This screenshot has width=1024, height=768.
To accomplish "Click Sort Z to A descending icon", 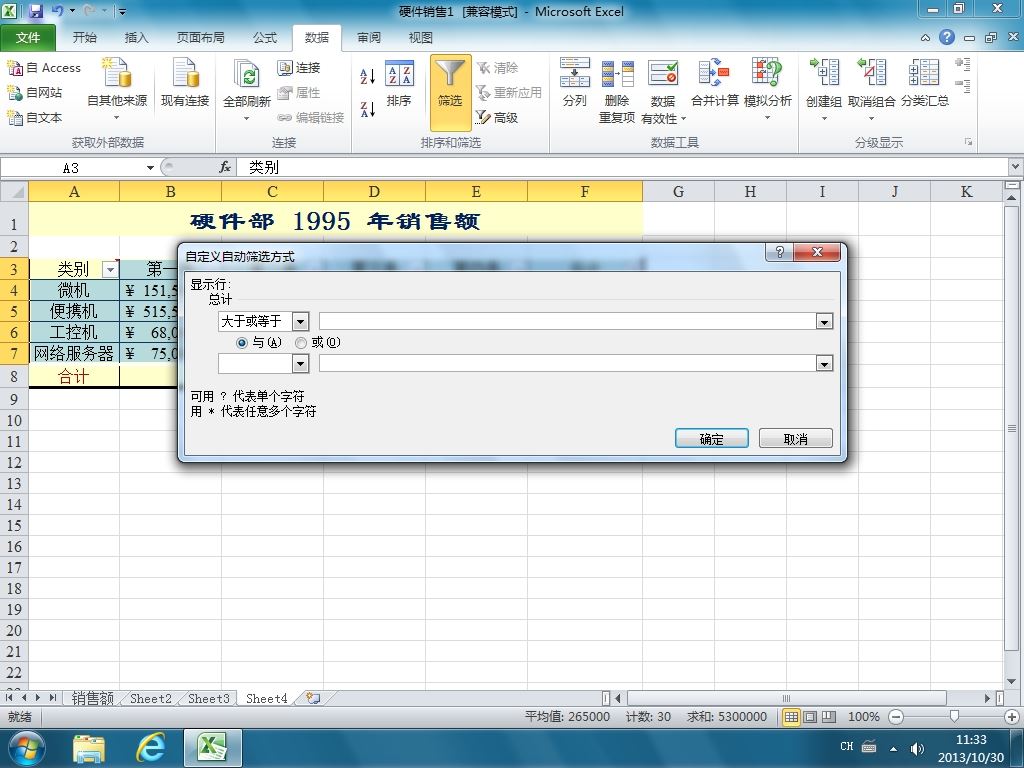I will click(368, 109).
